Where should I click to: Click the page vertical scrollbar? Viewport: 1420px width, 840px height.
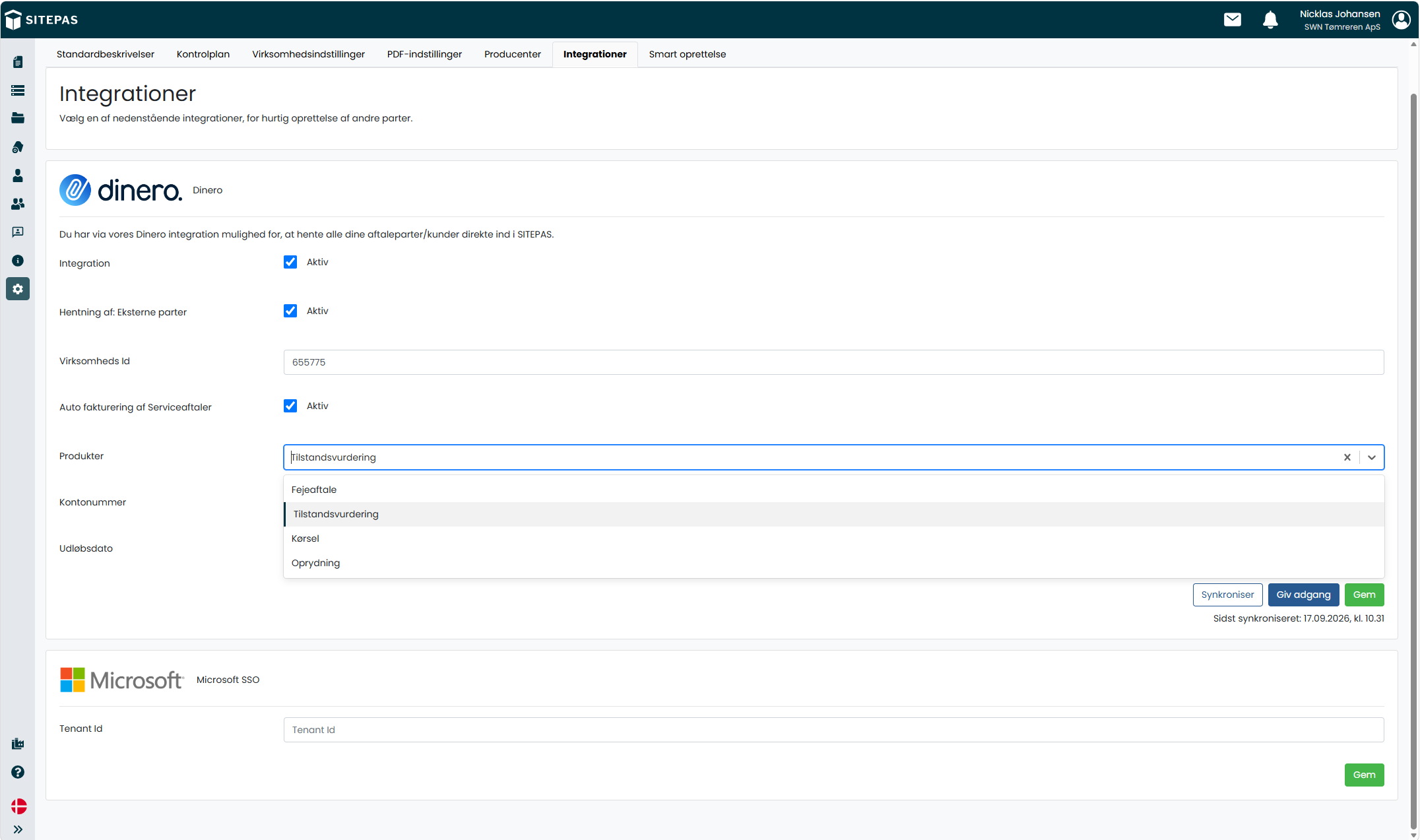coord(1413,462)
